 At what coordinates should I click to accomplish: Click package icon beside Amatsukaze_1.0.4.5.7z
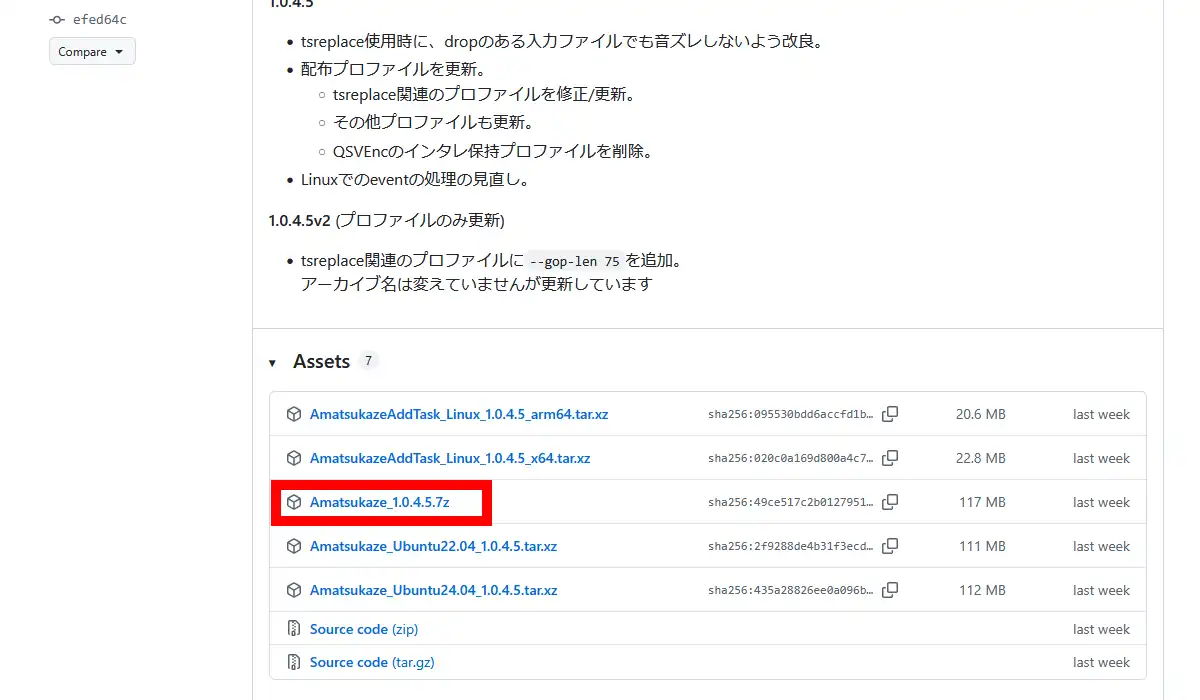(x=294, y=502)
